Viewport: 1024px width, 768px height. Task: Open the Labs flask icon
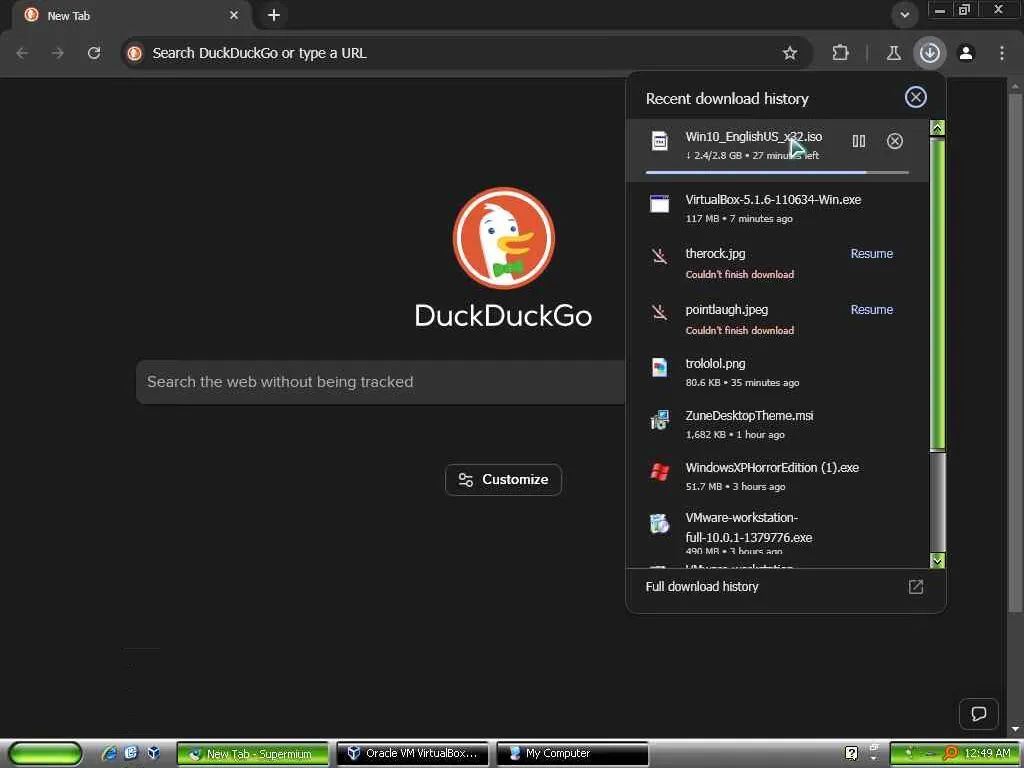pos(893,53)
